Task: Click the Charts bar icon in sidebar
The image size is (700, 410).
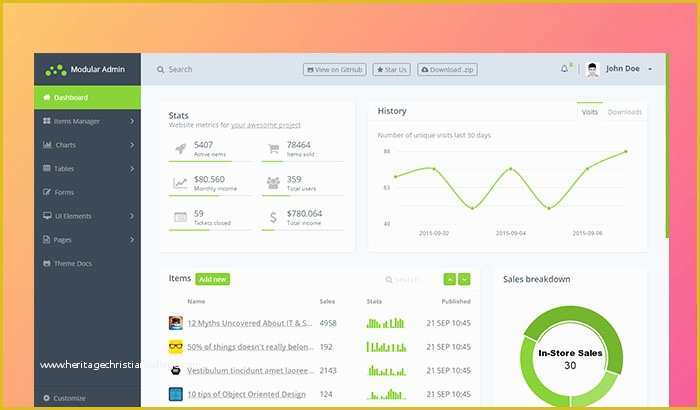Action: tap(47, 145)
